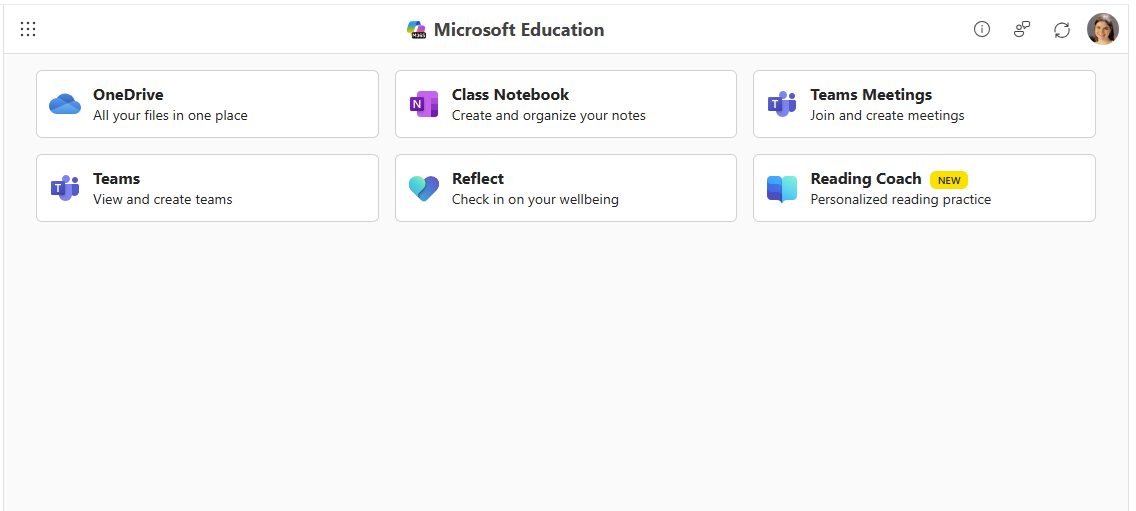Click the purple icon on Teams card
1136x511 pixels.
(65, 188)
